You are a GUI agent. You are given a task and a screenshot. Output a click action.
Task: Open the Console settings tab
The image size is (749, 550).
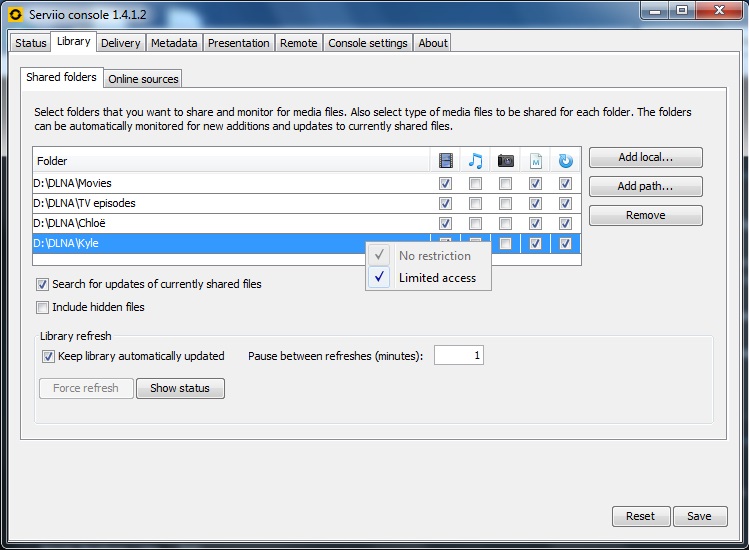[368, 43]
